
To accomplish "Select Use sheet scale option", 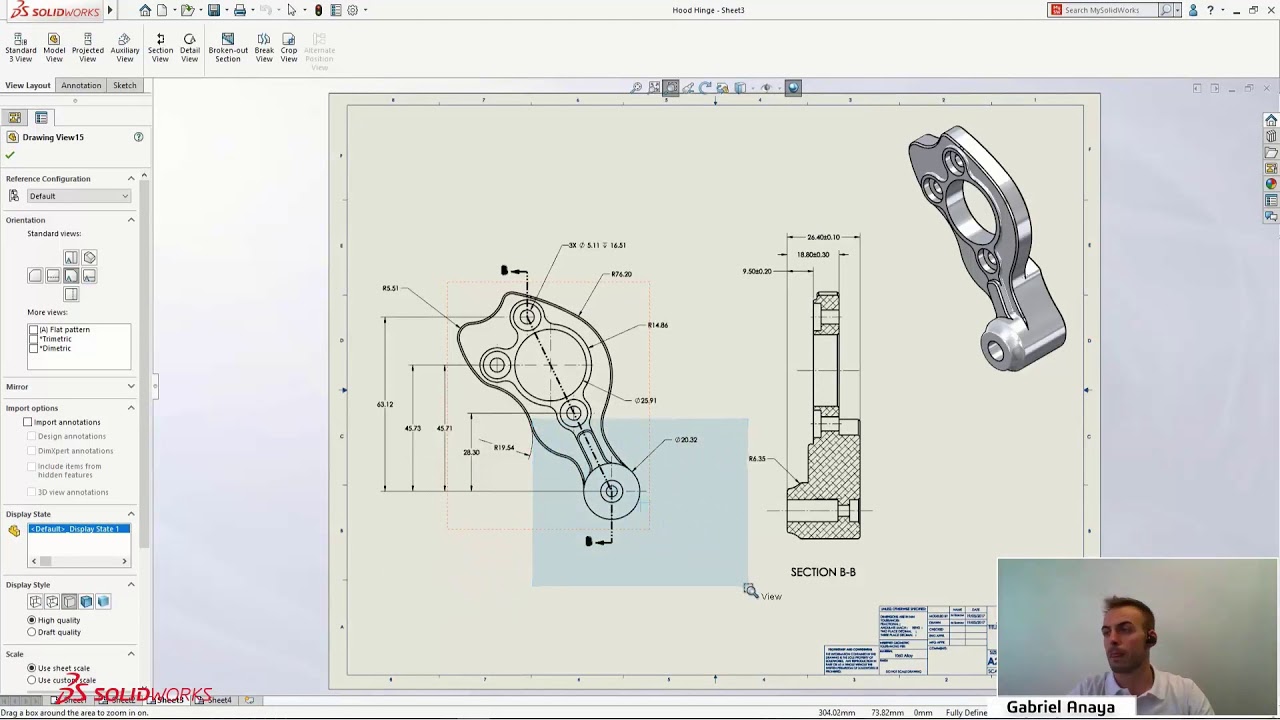I will point(32,668).
